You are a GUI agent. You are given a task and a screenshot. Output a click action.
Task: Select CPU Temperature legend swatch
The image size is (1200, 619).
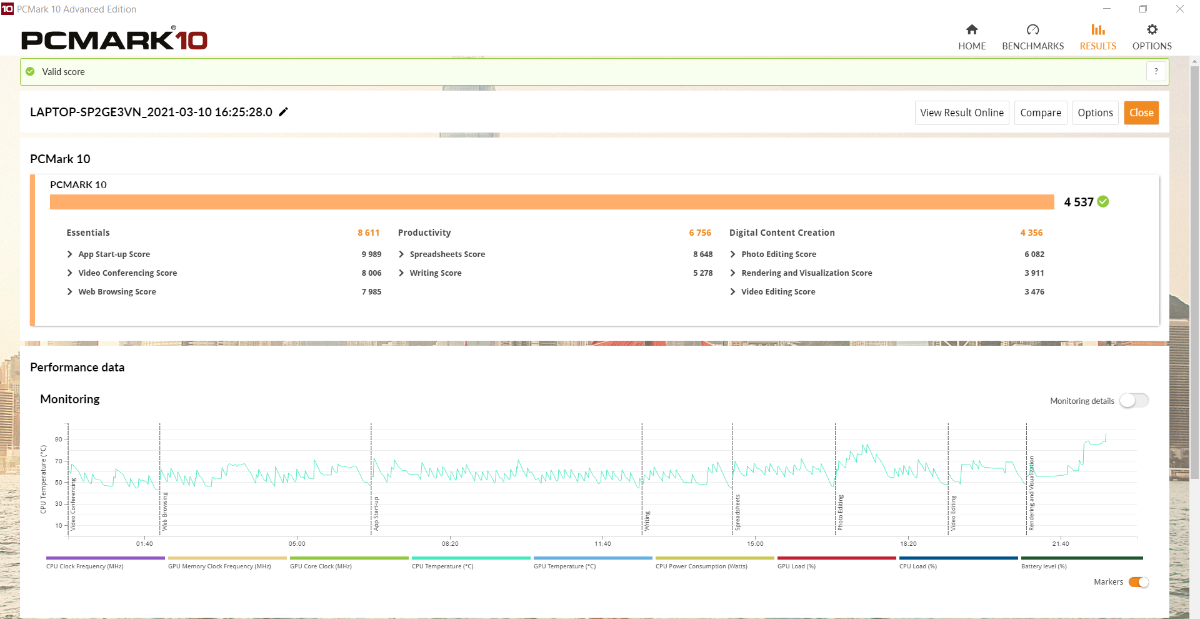point(471,558)
